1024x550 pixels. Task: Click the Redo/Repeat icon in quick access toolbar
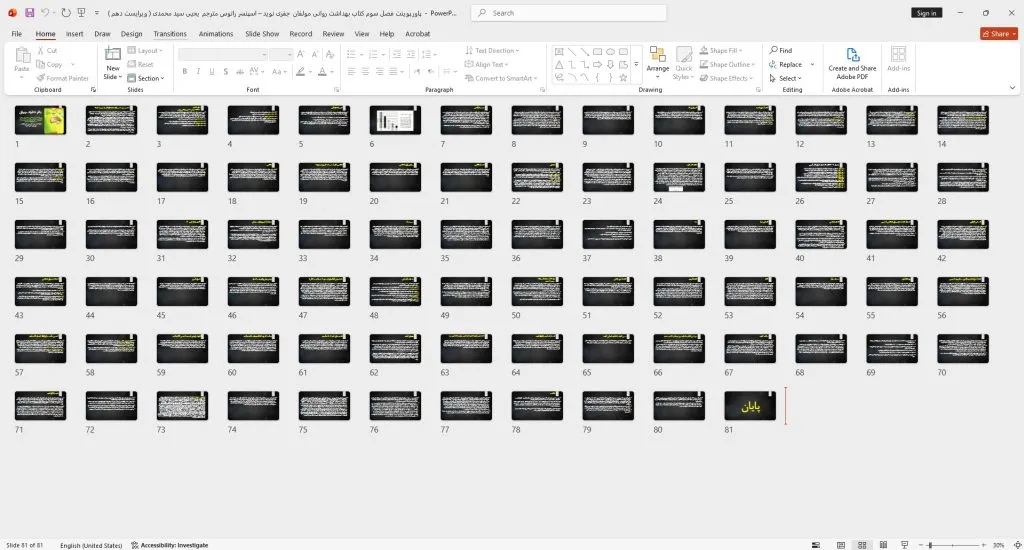66,13
